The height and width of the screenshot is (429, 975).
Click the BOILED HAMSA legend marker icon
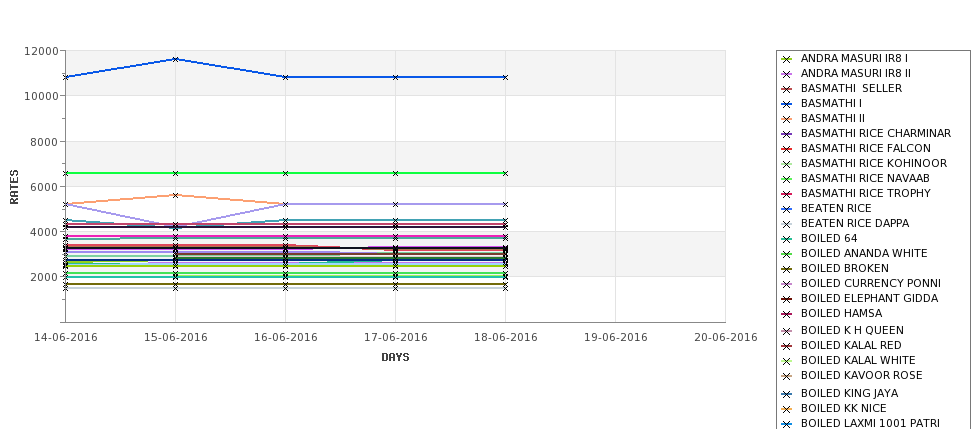[x=787, y=315]
